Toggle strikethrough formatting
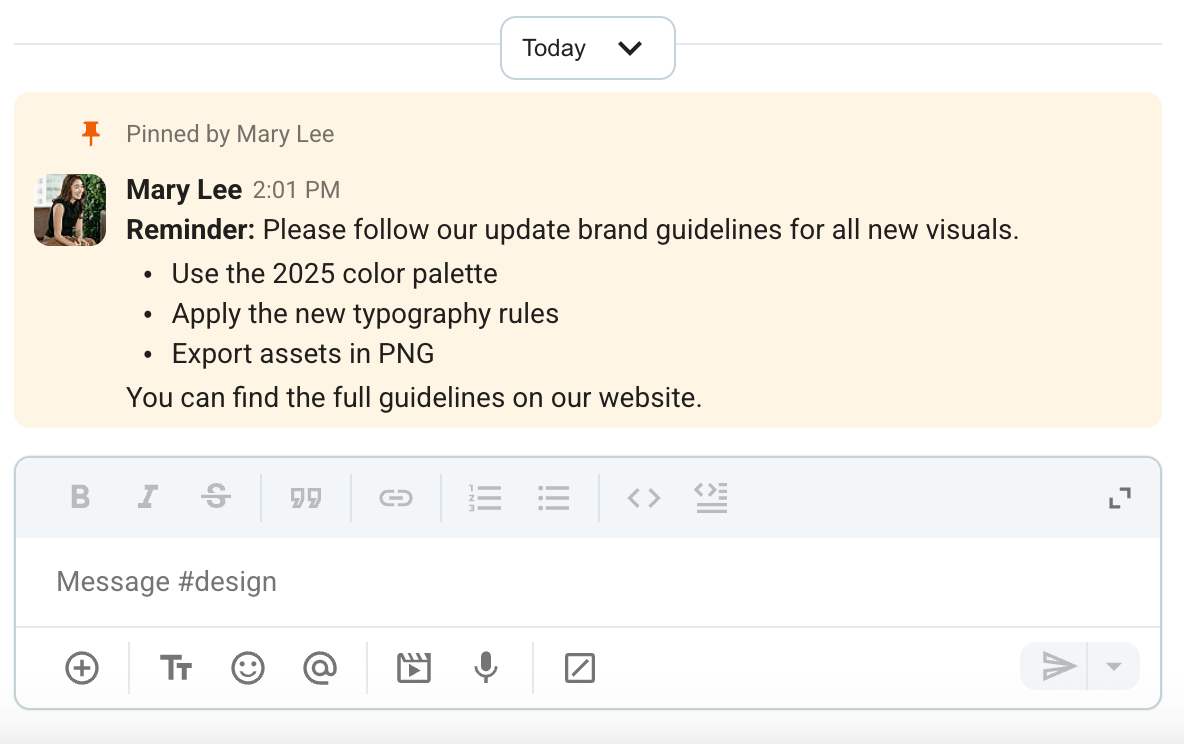1184x744 pixels. click(x=216, y=497)
